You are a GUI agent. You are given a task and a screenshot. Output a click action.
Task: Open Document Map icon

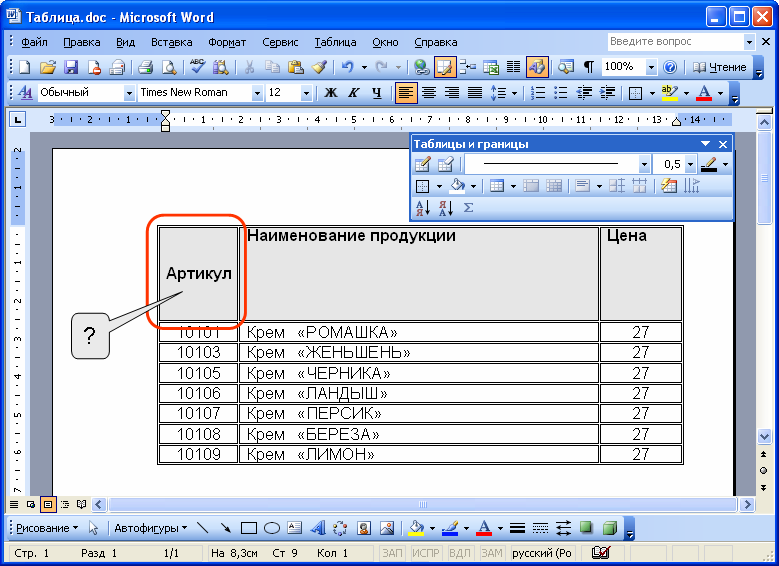pyautogui.click(x=566, y=67)
